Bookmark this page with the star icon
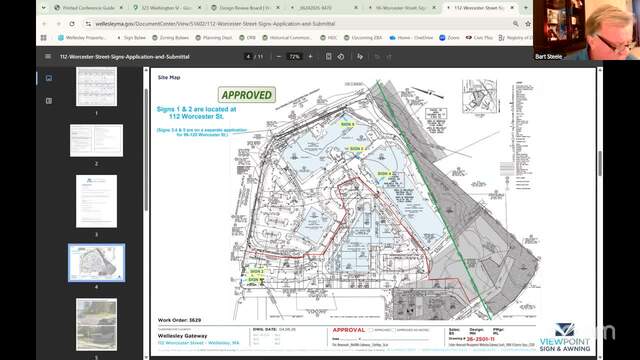Screen dimensions: 640x360 [x=528, y=24]
